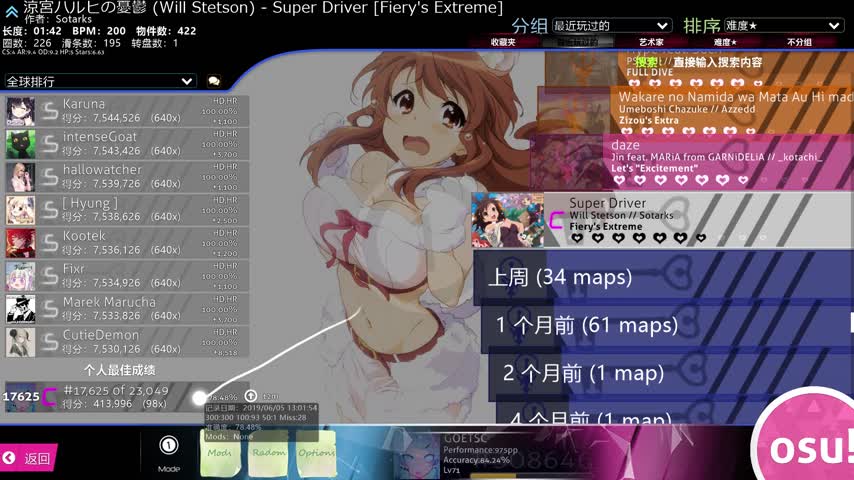Click Fixr's player avatar

pyautogui.click(x=21, y=276)
